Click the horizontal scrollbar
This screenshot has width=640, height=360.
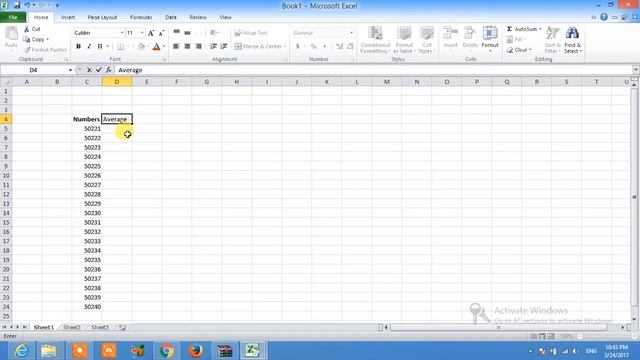point(498,327)
